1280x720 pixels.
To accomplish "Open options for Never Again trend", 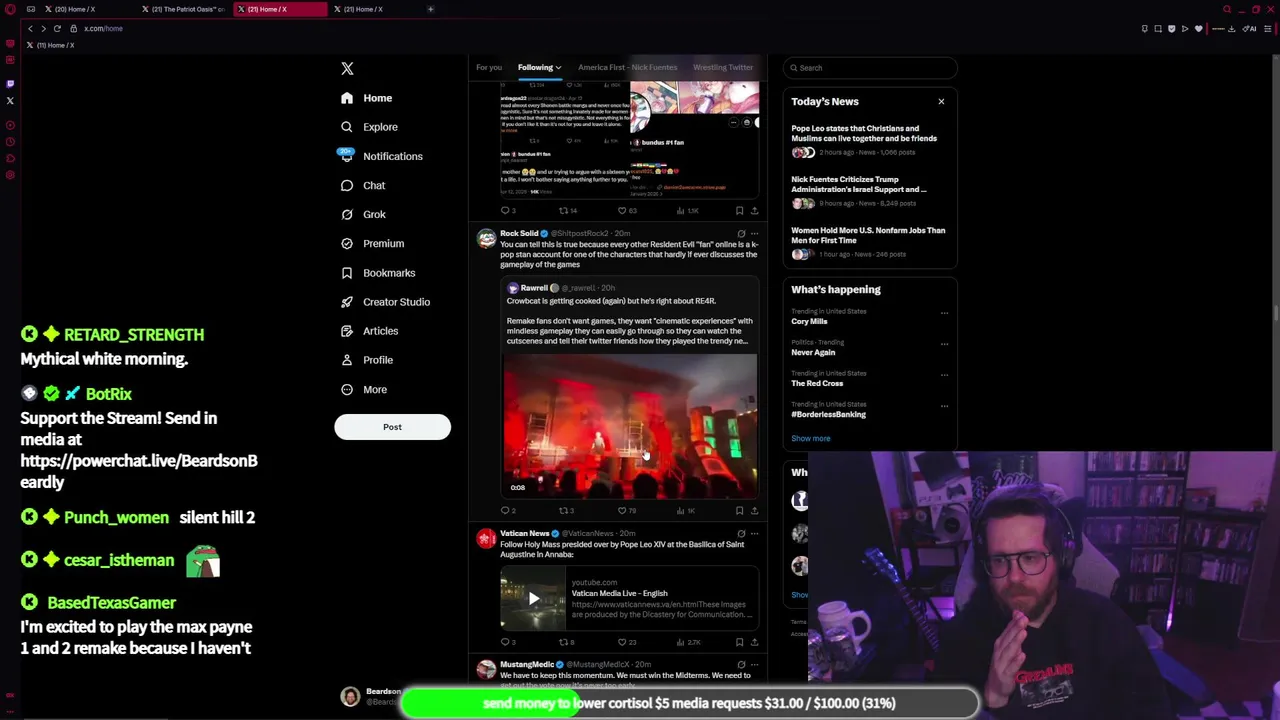I will click(944, 343).
